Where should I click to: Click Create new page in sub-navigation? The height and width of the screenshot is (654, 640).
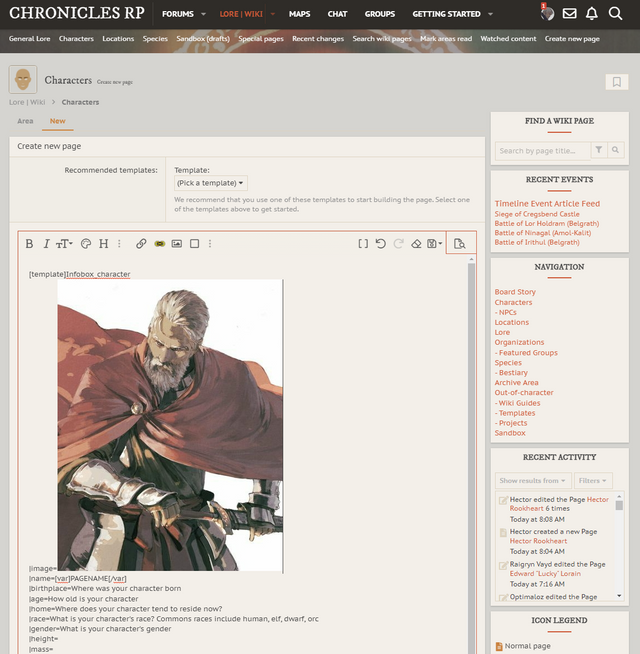(572, 39)
